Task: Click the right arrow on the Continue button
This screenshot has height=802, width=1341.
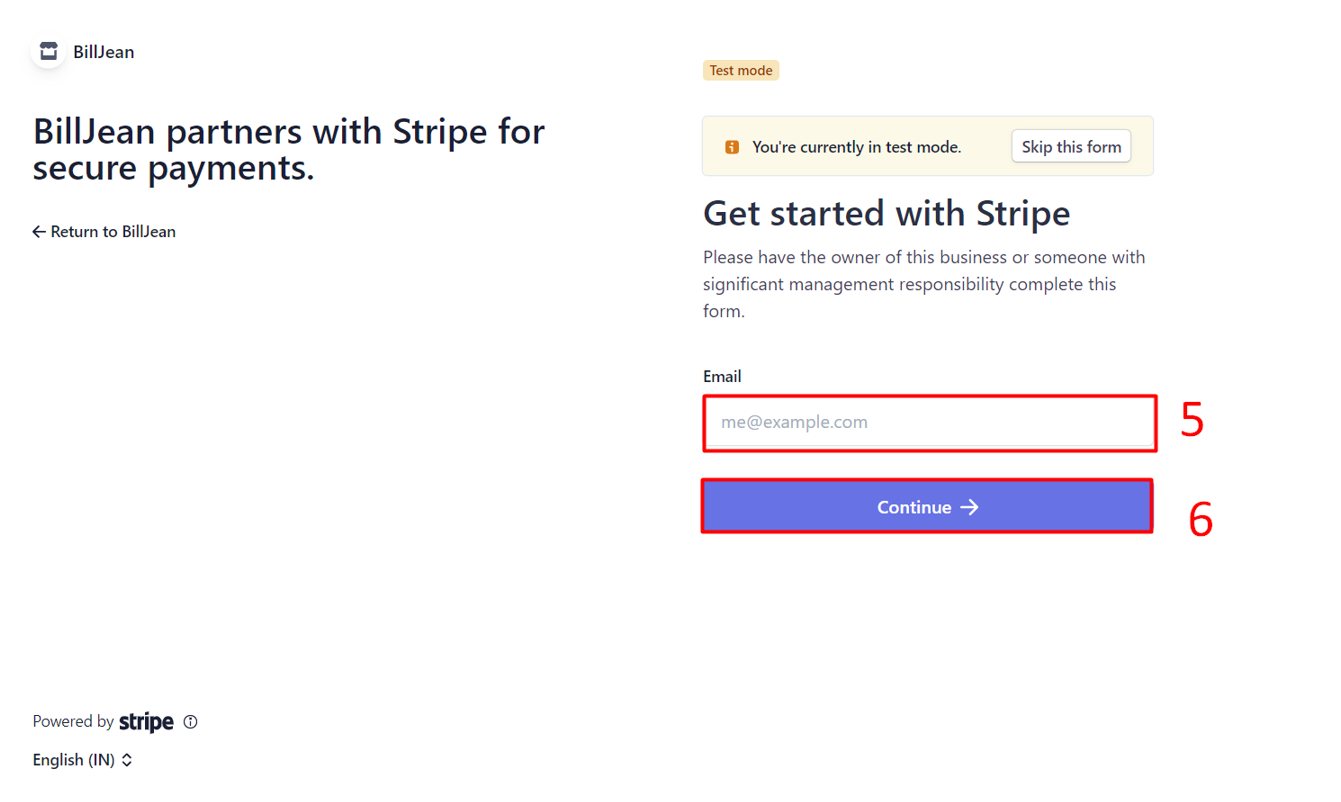Action: [969, 508]
